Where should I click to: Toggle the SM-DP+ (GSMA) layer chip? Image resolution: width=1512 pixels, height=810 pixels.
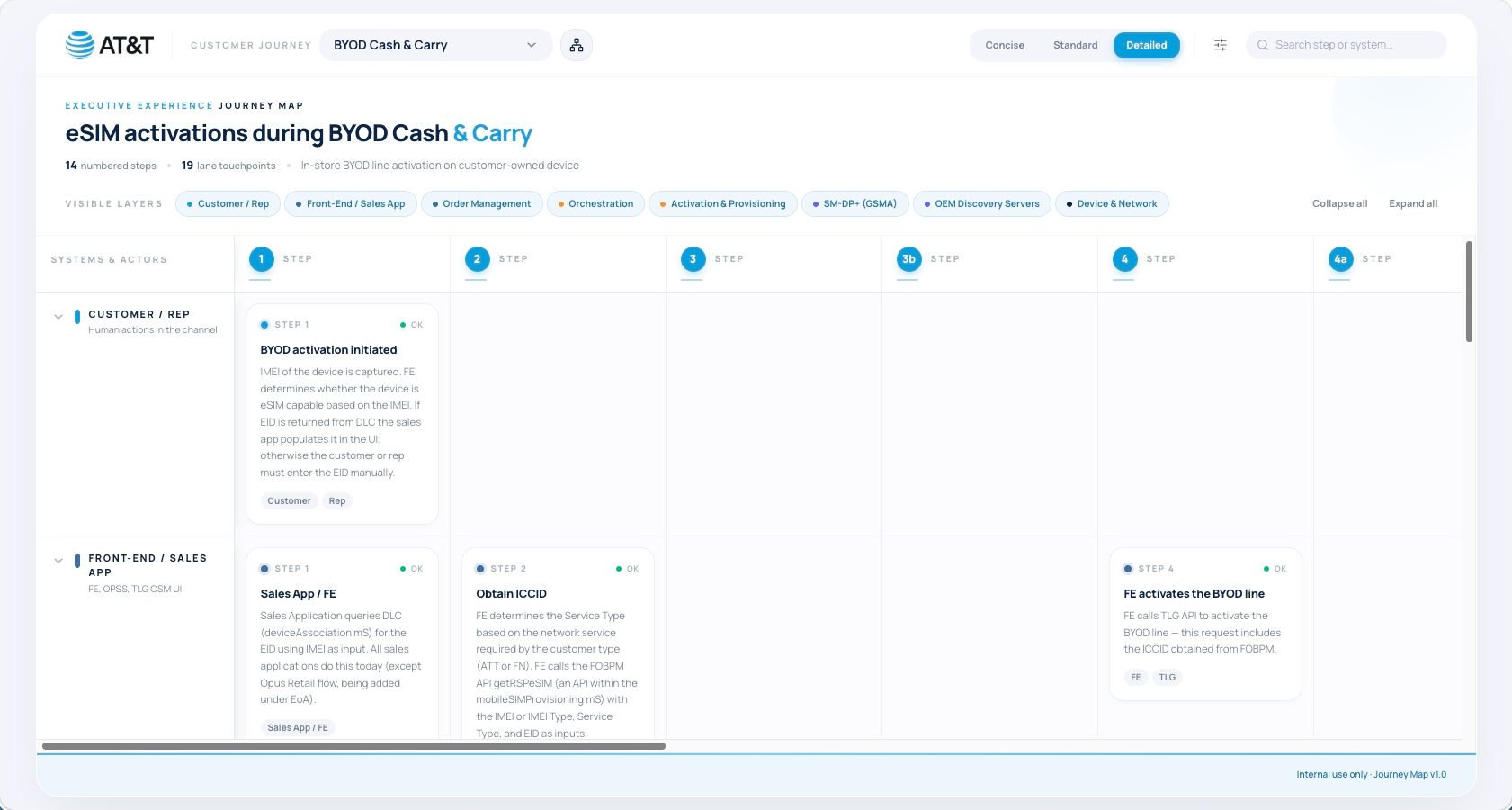(855, 204)
